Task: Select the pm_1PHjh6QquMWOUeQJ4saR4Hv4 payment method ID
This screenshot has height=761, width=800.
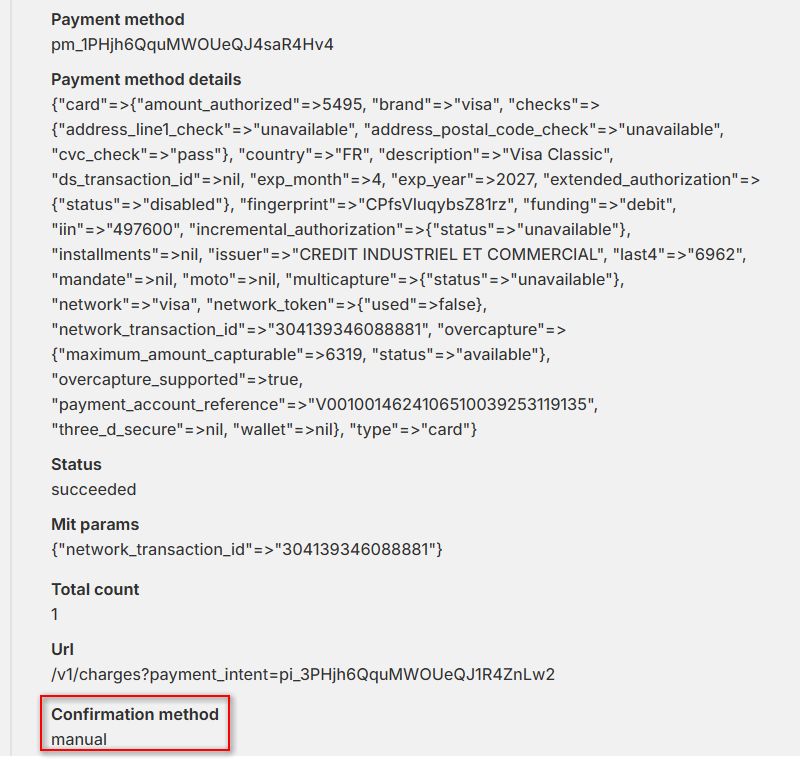Action: pos(192,44)
